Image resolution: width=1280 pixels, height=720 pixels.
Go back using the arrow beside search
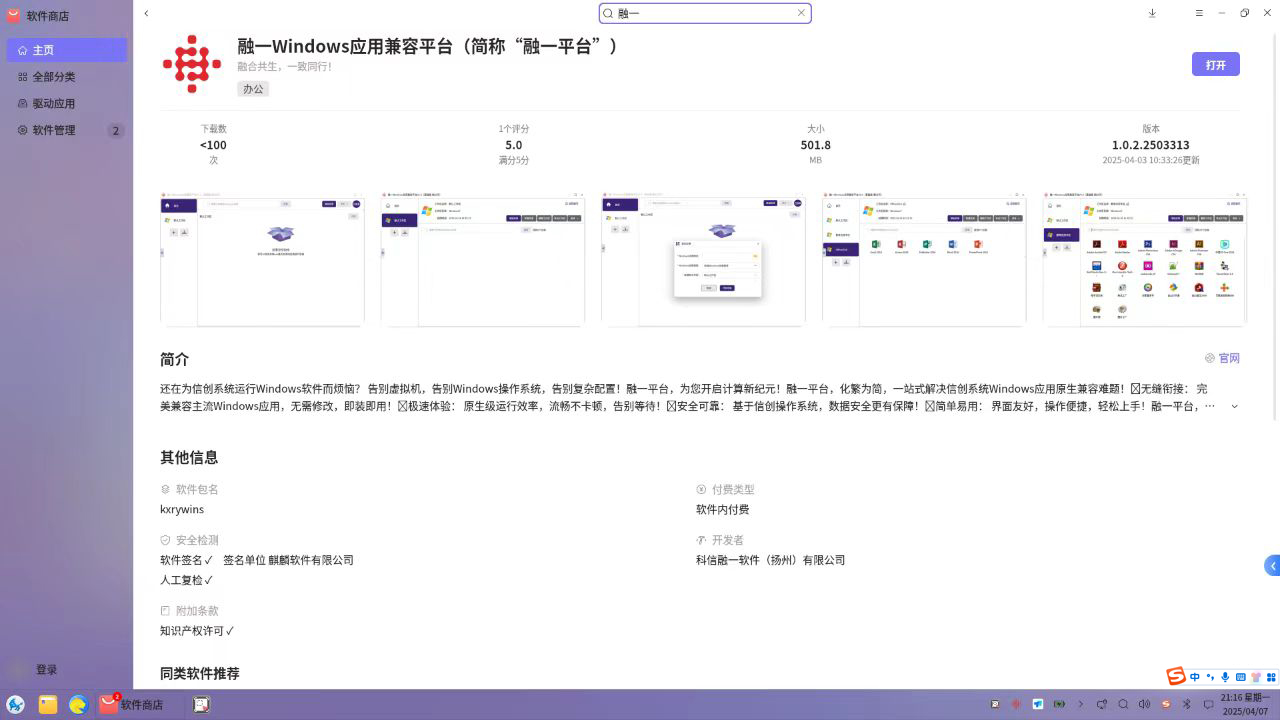click(146, 13)
